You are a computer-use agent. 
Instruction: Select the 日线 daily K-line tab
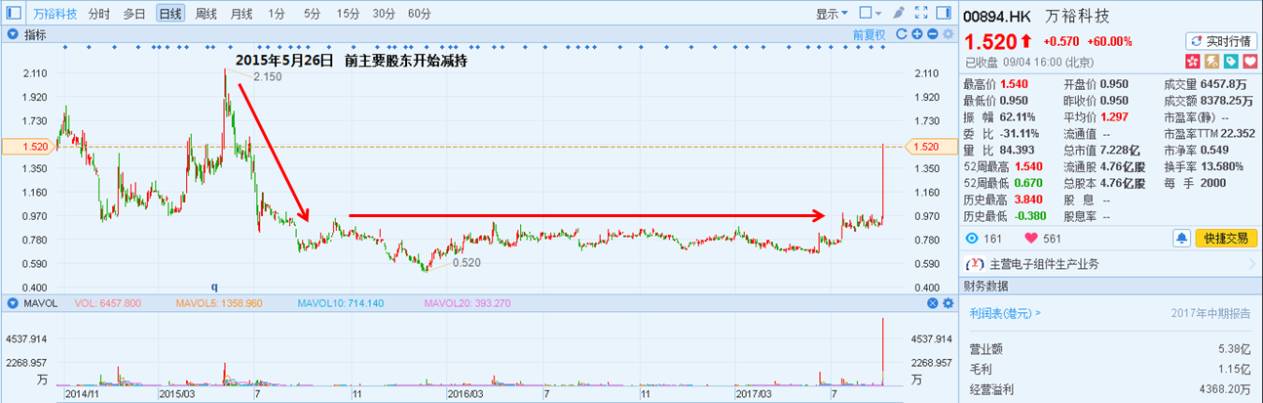171,14
